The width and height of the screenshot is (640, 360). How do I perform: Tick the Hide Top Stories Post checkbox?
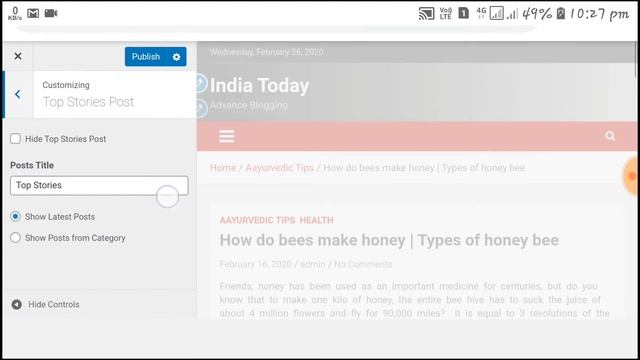pyautogui.click(x=16, y=139)
